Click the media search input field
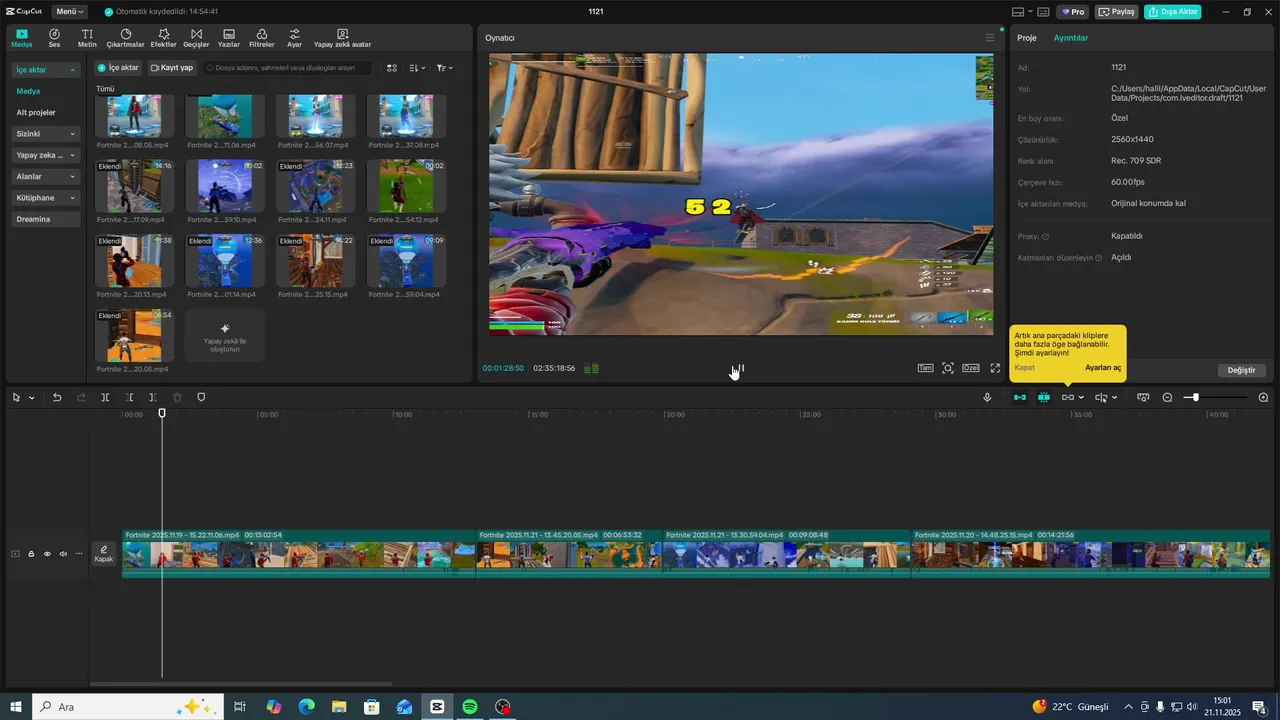 287,68
